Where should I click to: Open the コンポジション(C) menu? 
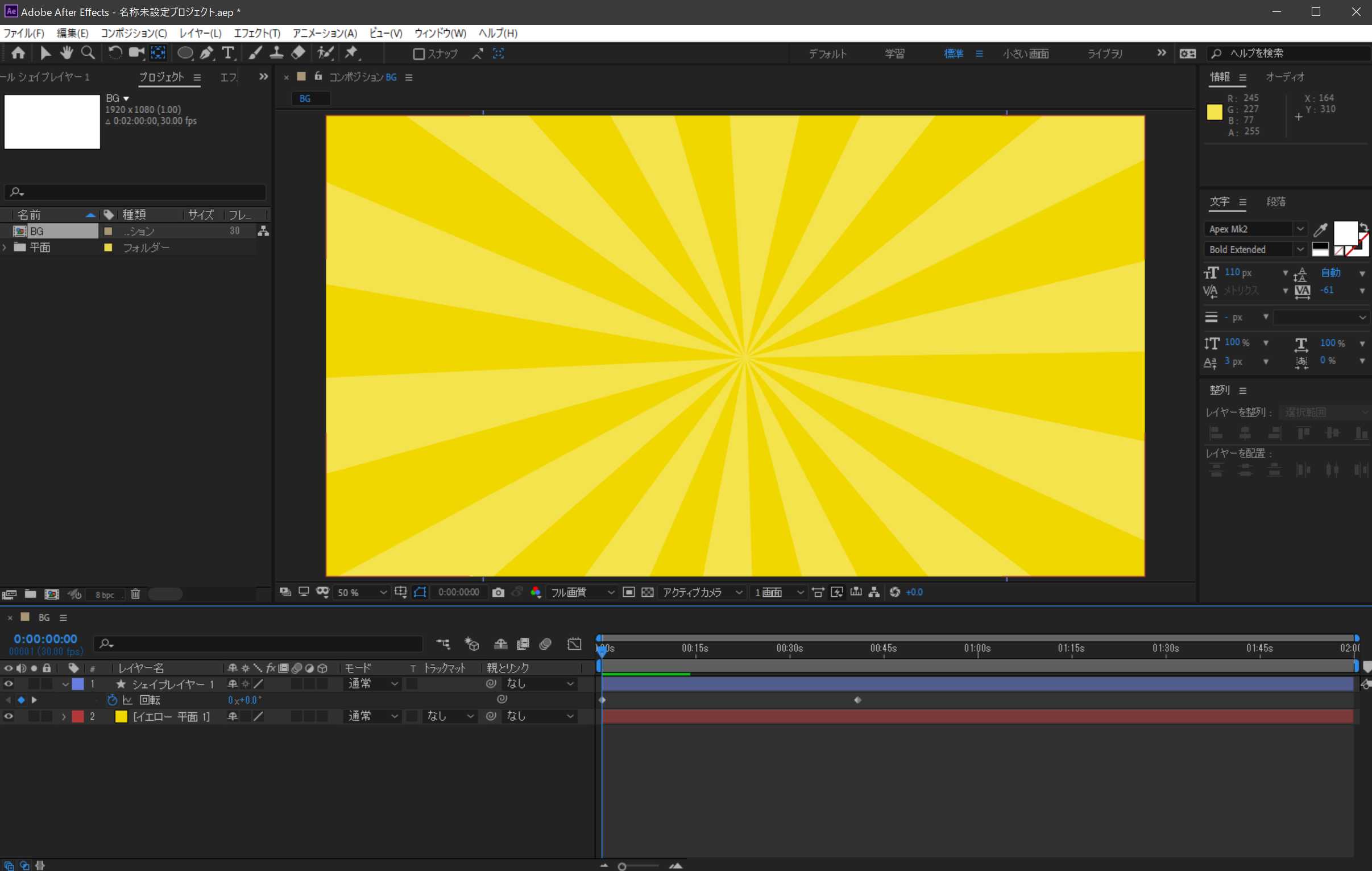point(134,33)
